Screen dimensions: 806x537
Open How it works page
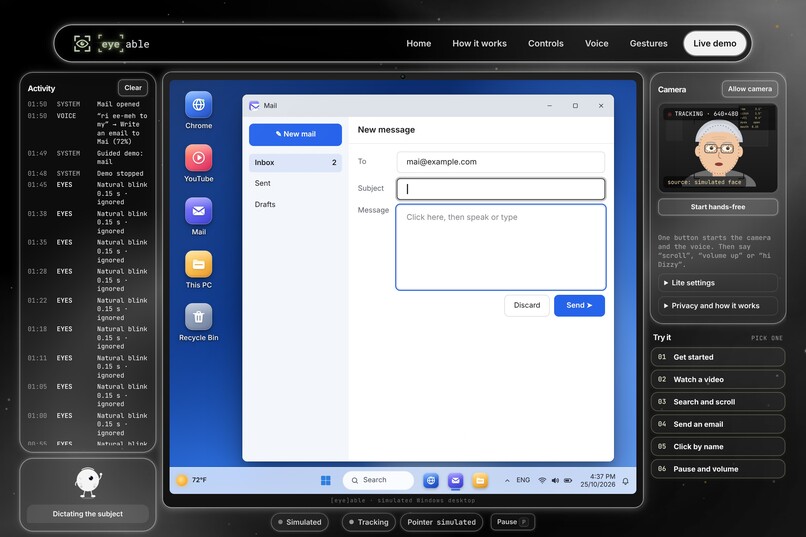479,44
